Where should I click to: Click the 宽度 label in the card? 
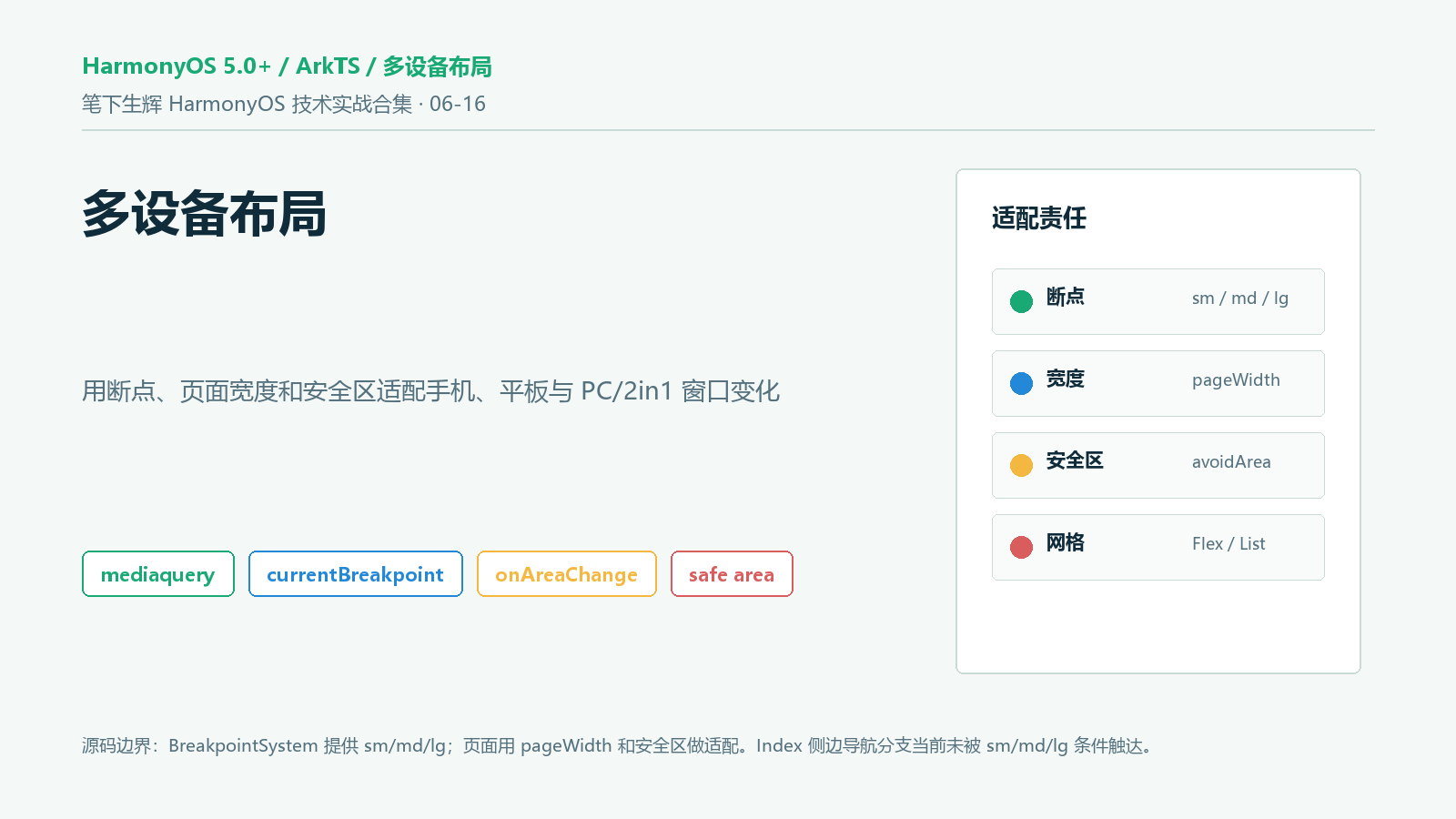(x=1065, y=379)
